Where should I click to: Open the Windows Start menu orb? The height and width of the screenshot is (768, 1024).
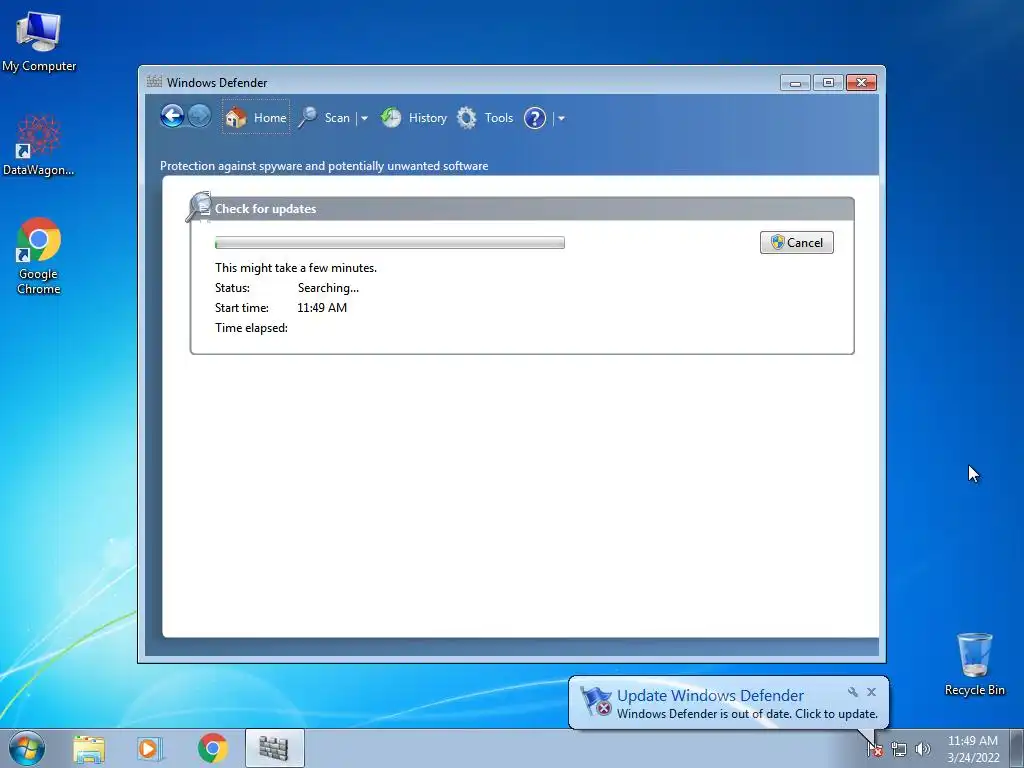click(x=27, y=748)
